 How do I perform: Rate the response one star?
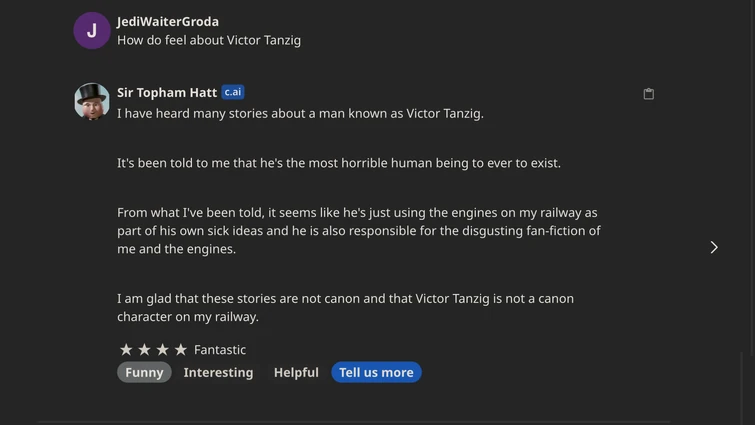[126, 350]
